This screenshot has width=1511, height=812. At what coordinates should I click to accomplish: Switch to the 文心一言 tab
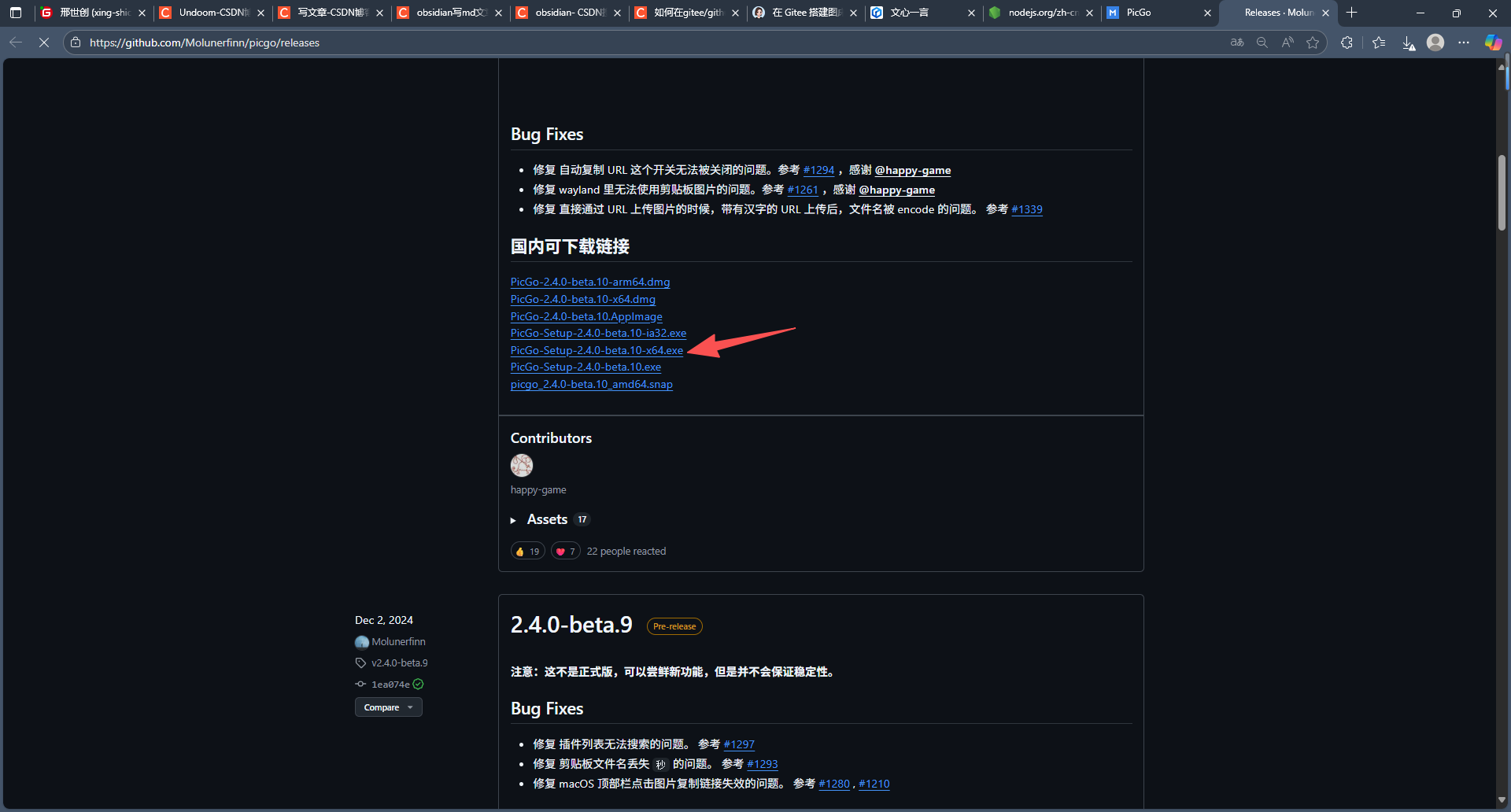924,13
